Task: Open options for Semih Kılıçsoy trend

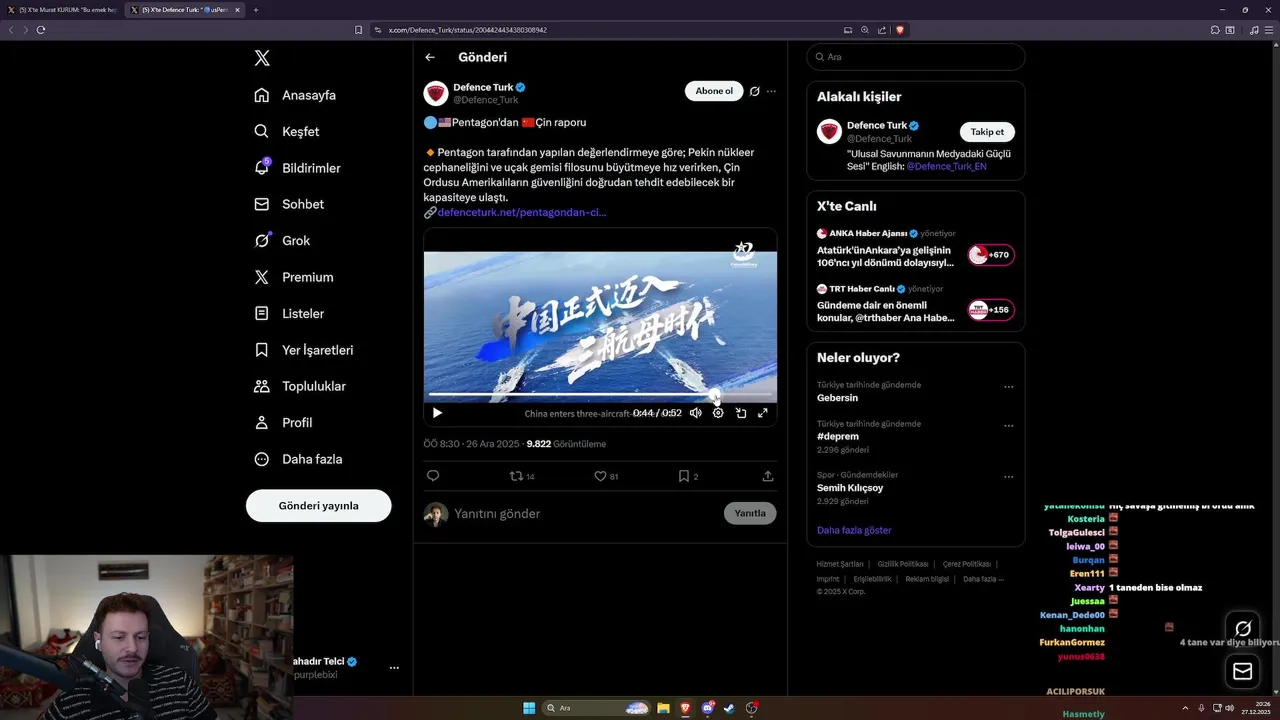Action: pos(1009,476)
